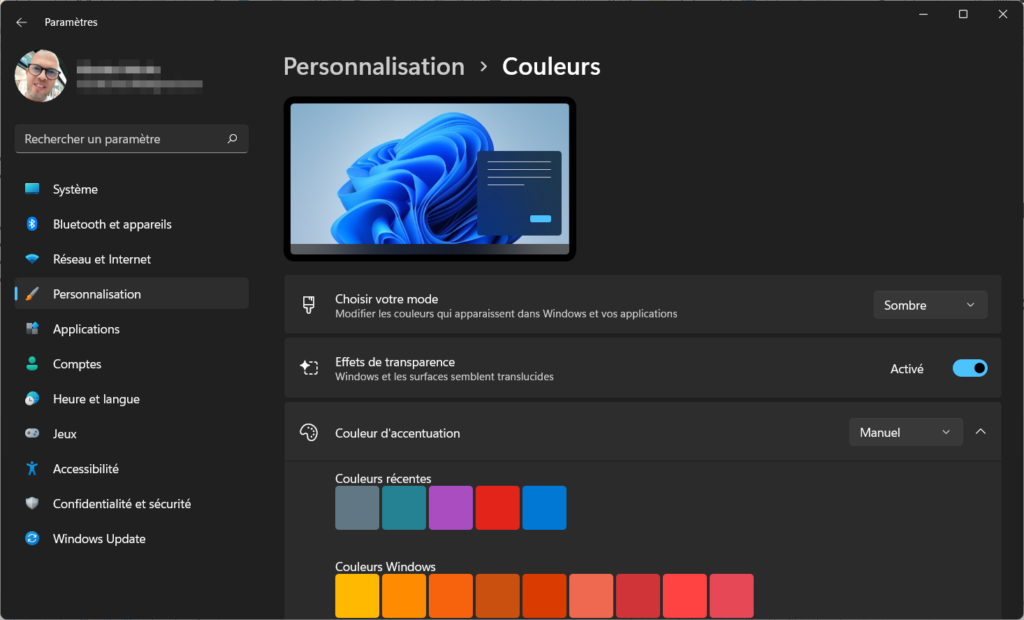Viewport: 1024px width, 620px height.
Task: Click the Windows Update refresh icon
Action: [x=32, y=538]
